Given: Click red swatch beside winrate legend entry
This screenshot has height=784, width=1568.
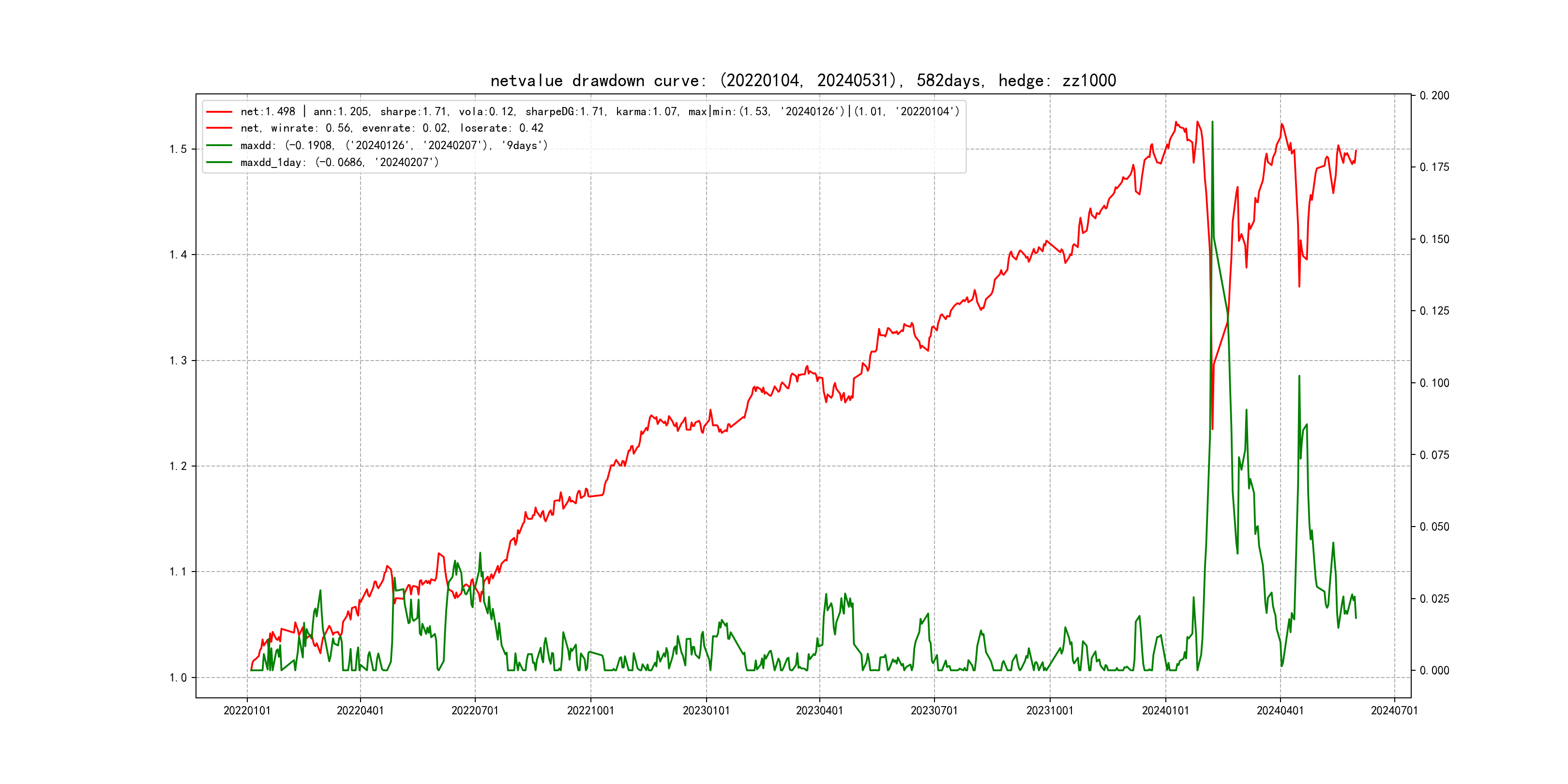Looking at the screenshot, I should pos(219,128).
